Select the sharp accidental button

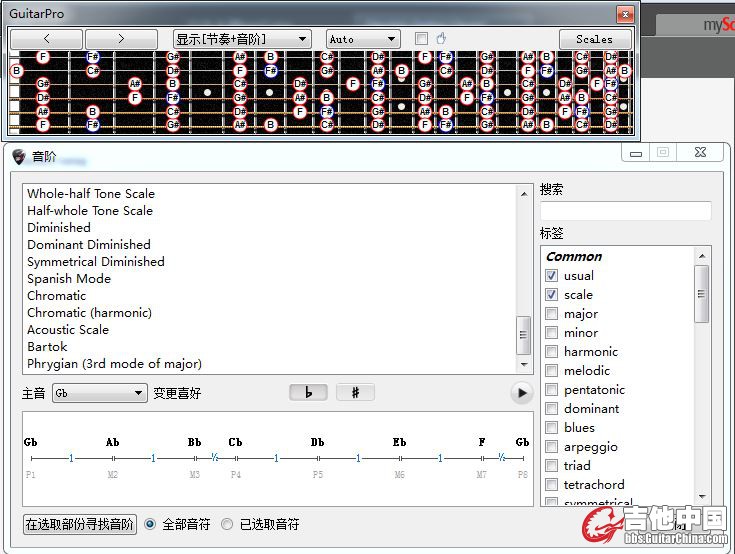[355, 393]
